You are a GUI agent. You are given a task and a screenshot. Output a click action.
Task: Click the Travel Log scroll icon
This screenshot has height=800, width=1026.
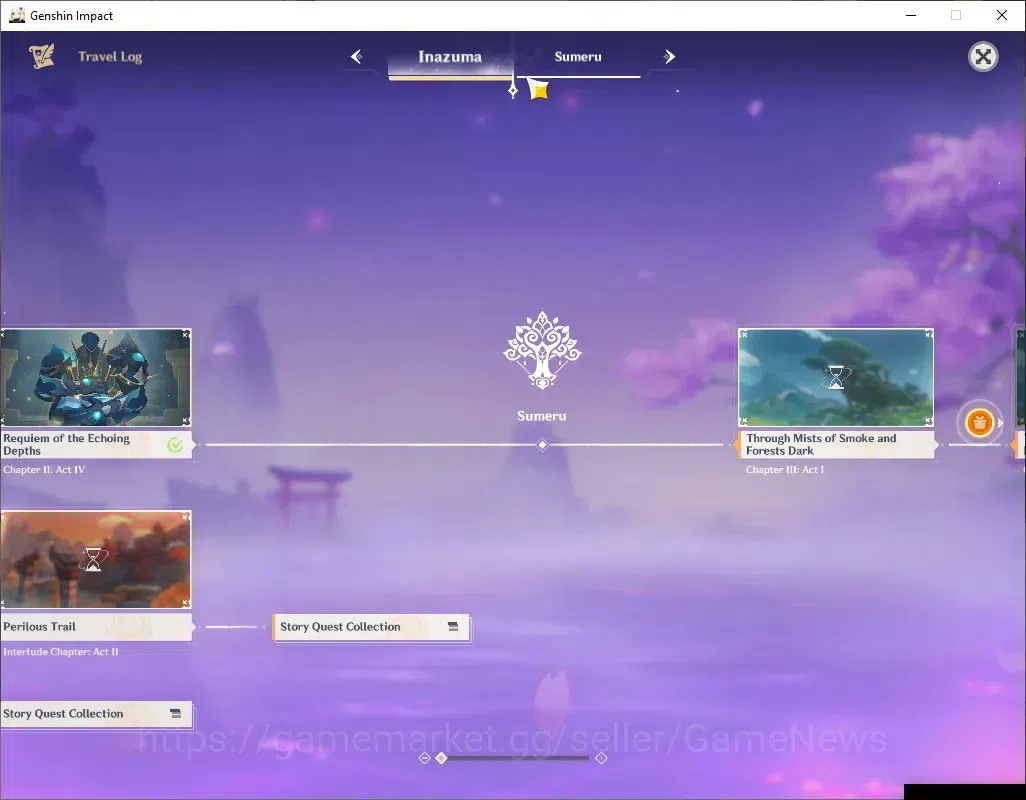[42, 56]
